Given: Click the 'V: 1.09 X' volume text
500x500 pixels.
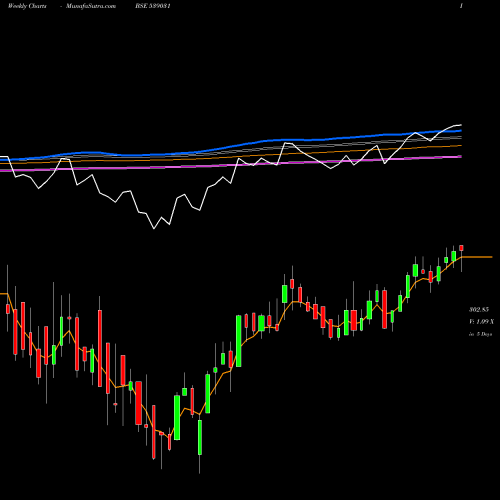Looking at the screenshot, I should pos(481,322).
